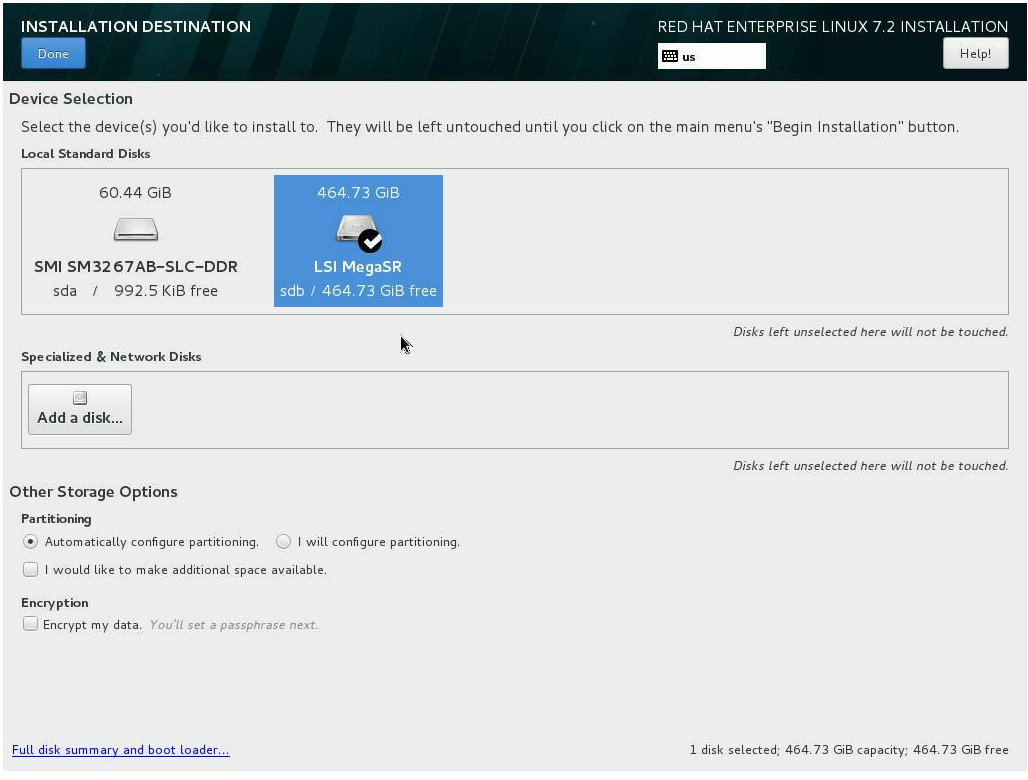Click the Add a disk... button
Viewport: 1028px width, 780px height.
tap(80, 409)
